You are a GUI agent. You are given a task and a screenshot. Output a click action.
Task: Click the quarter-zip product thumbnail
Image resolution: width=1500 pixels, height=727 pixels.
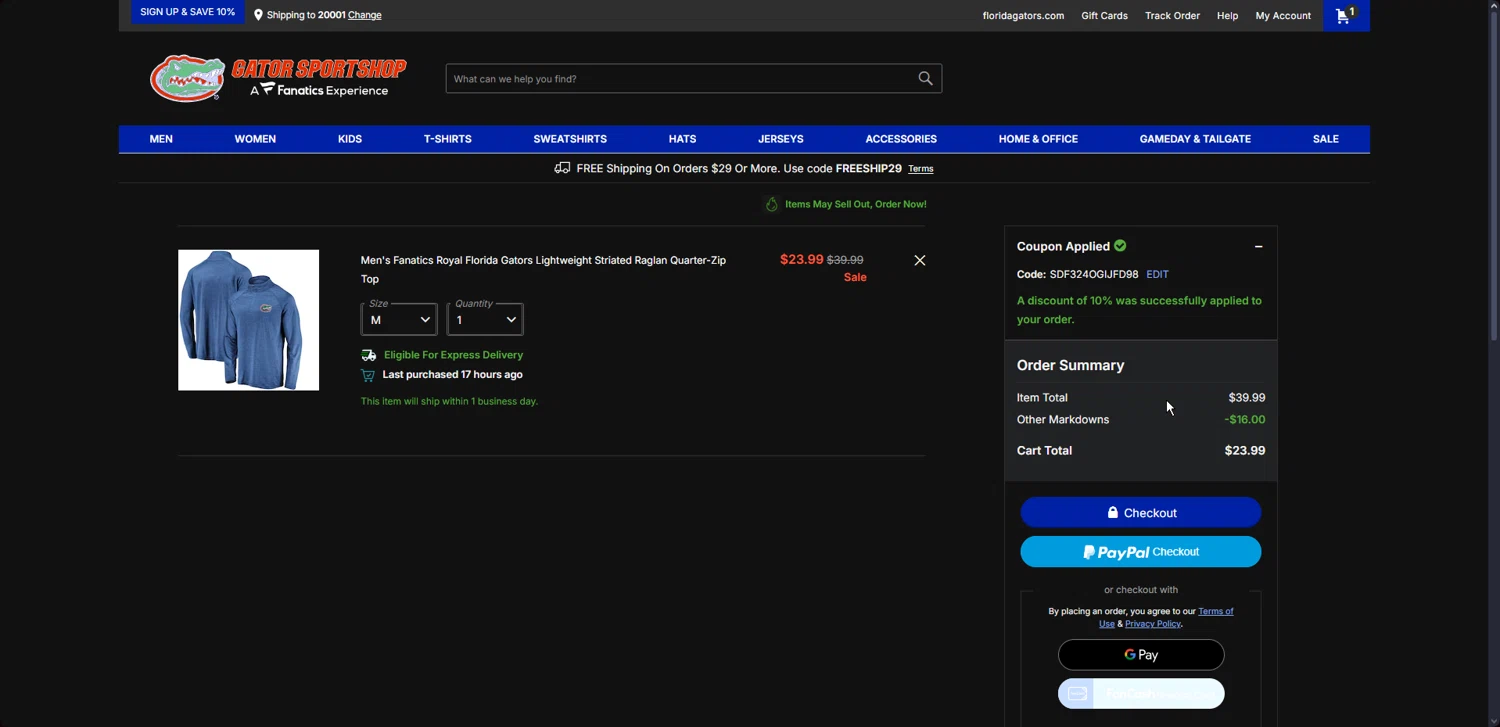point(248,320)
